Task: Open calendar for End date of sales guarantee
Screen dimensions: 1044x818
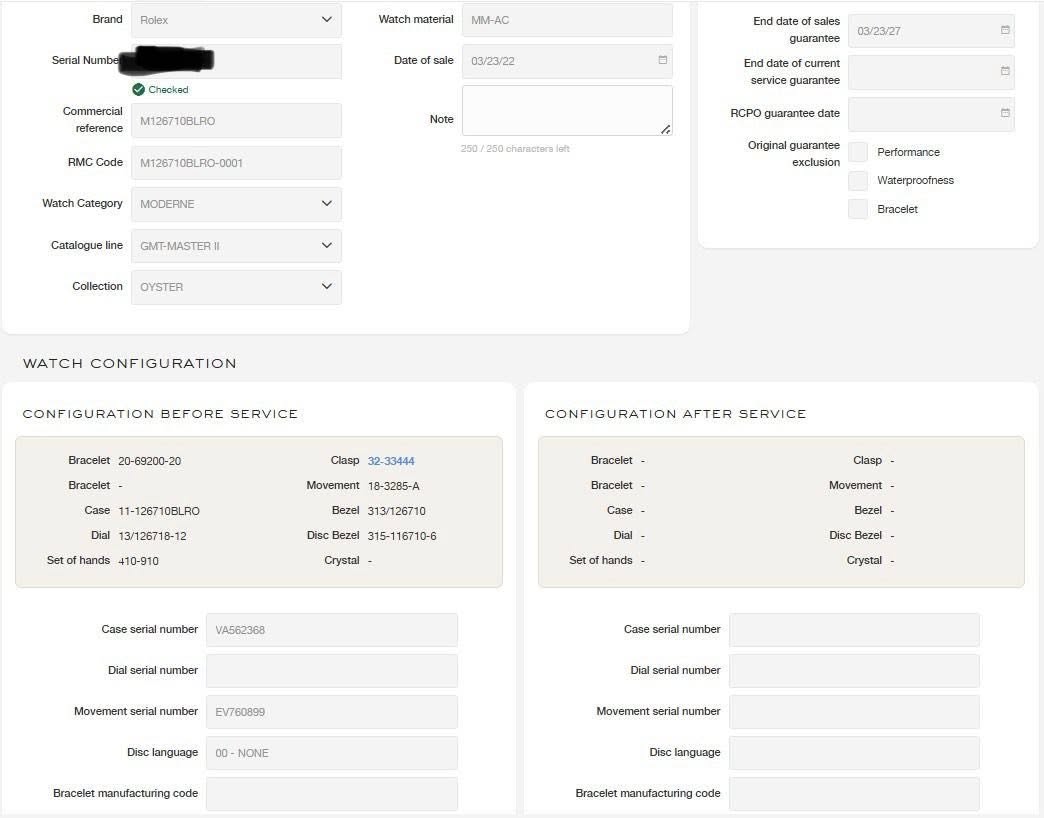Action: point(1005,30)
